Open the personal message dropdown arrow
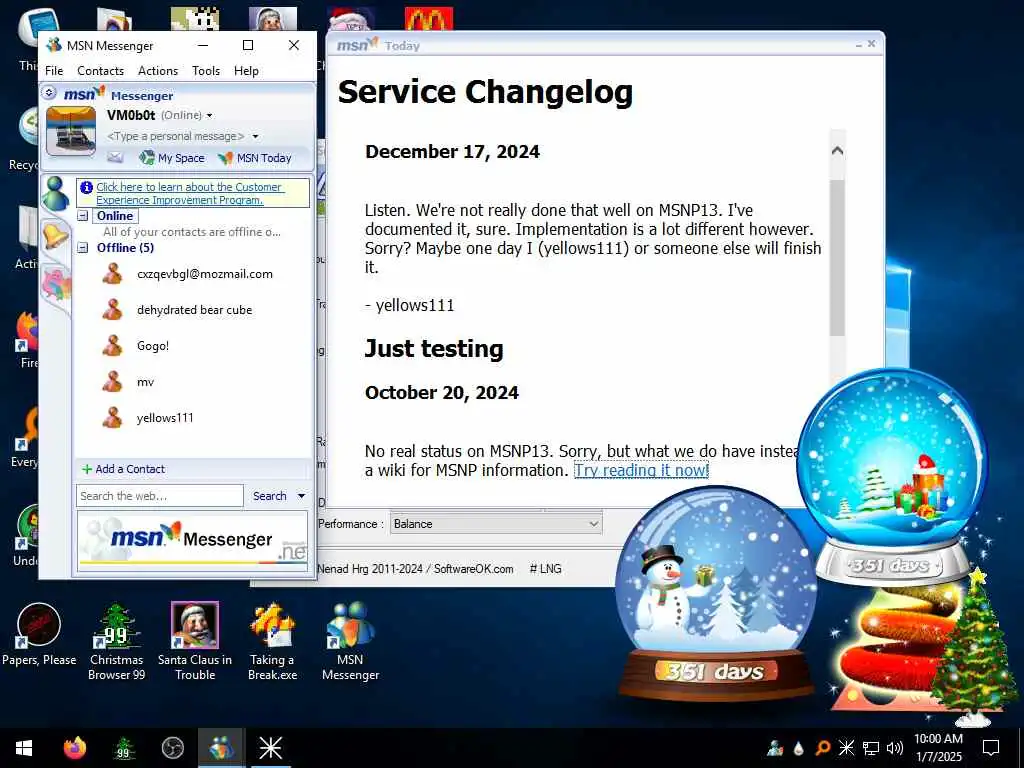The image size is (1024, 768). tap(255, 136)
